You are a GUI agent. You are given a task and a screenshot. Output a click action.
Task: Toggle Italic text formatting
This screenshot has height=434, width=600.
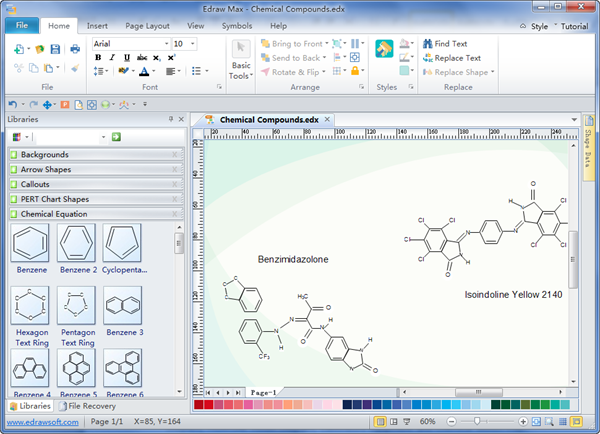[112, 58]
